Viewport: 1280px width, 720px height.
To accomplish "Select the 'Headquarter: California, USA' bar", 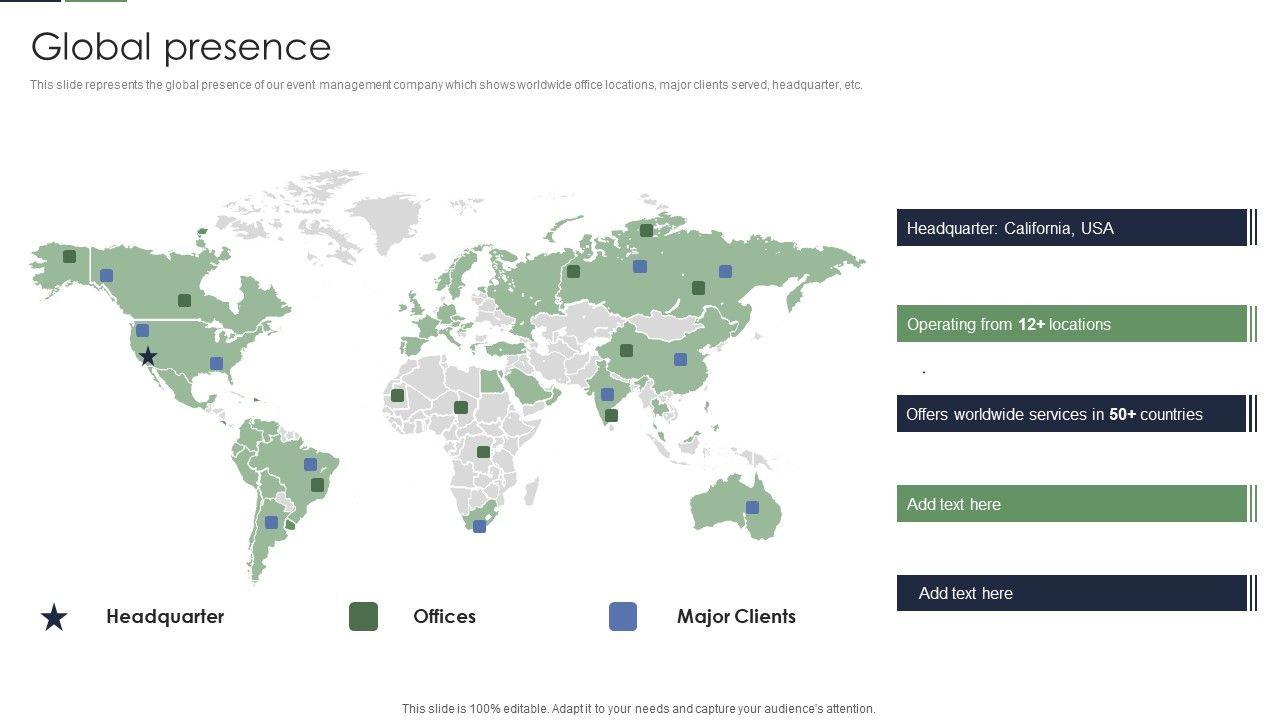I will pos(1071,228).
